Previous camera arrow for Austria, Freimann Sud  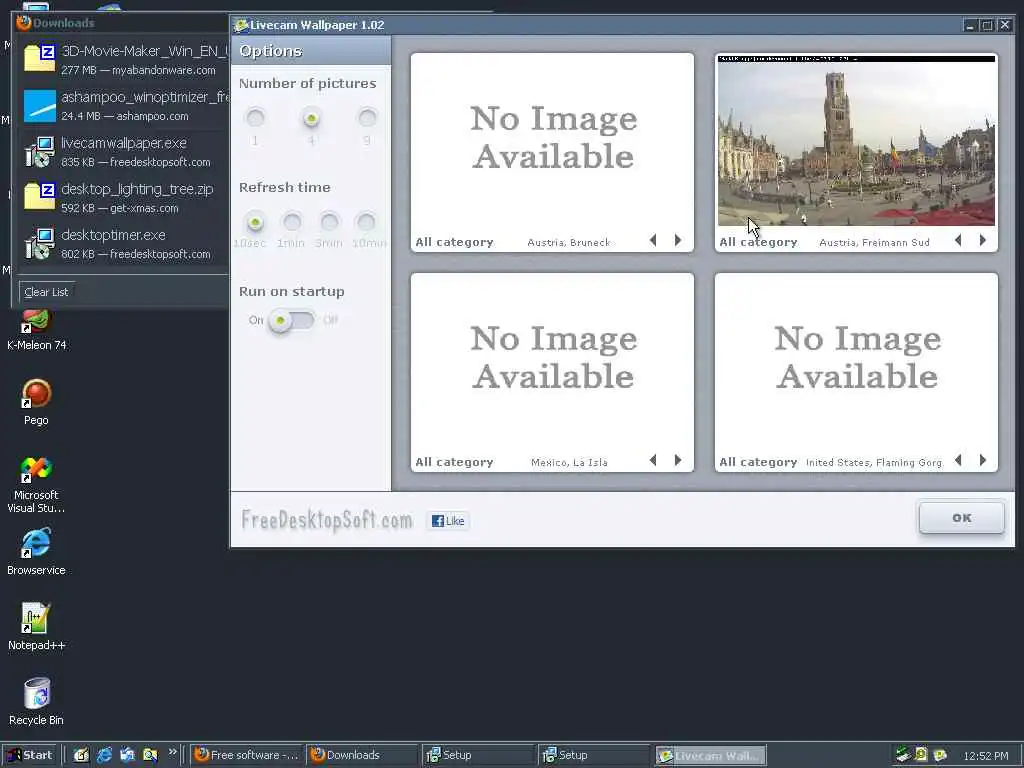958,240
